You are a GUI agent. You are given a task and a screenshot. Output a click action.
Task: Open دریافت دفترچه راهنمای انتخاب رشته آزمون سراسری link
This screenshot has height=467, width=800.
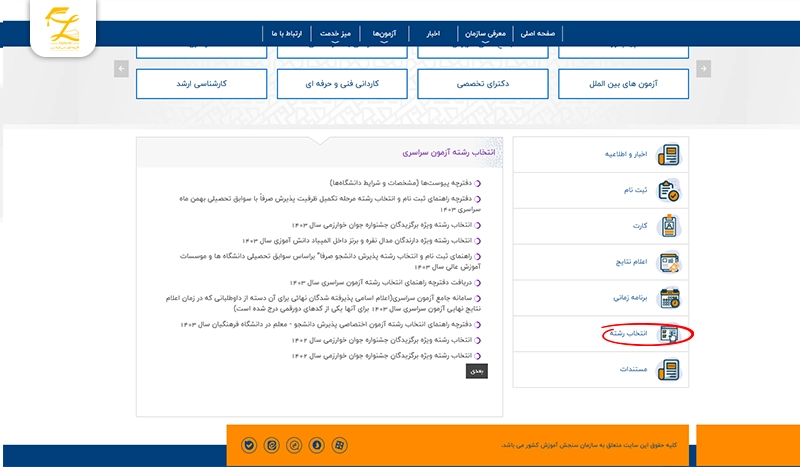tap(381, 282)
